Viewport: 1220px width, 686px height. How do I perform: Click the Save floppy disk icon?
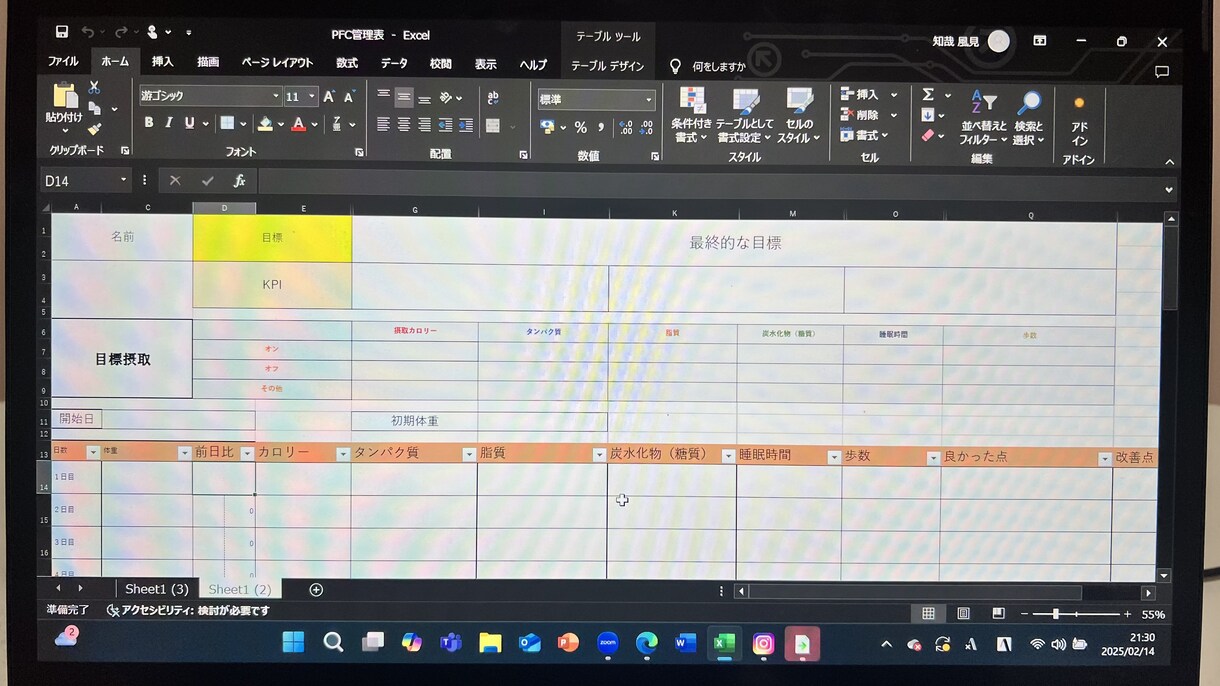62,32
